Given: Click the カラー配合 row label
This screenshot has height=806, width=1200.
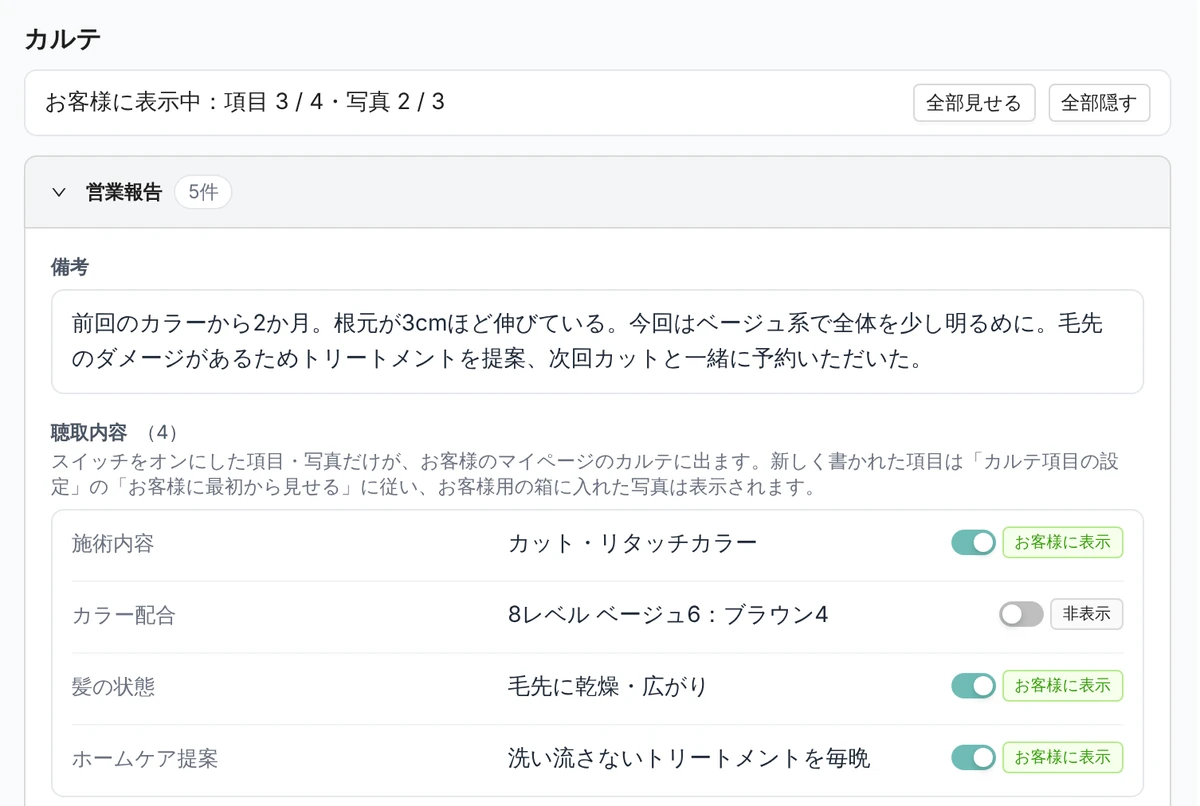Looking at the screenshot, I should pos(124,615).
